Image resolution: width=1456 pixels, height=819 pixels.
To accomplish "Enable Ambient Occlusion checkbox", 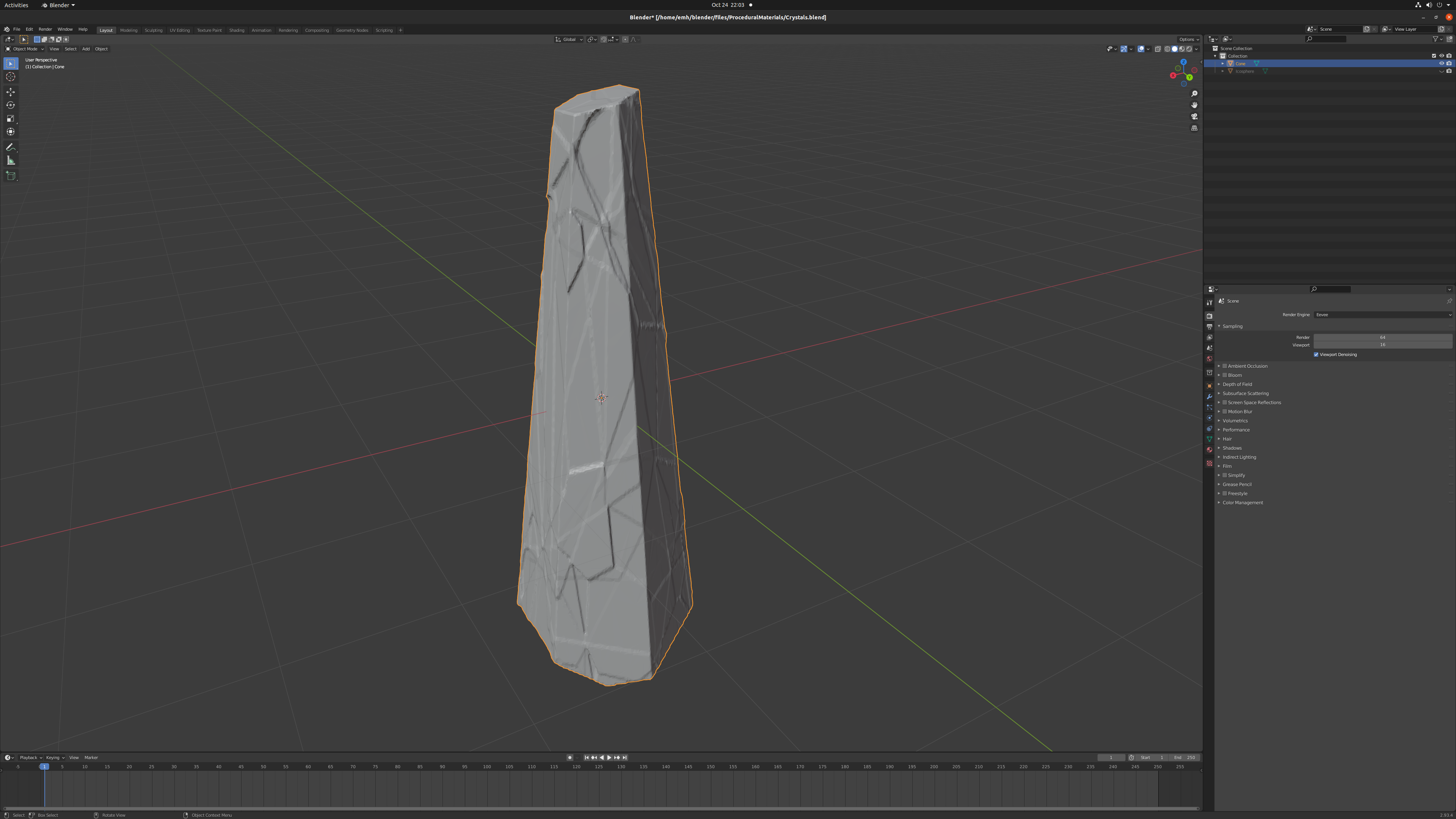I will [x=1224, y=366].
